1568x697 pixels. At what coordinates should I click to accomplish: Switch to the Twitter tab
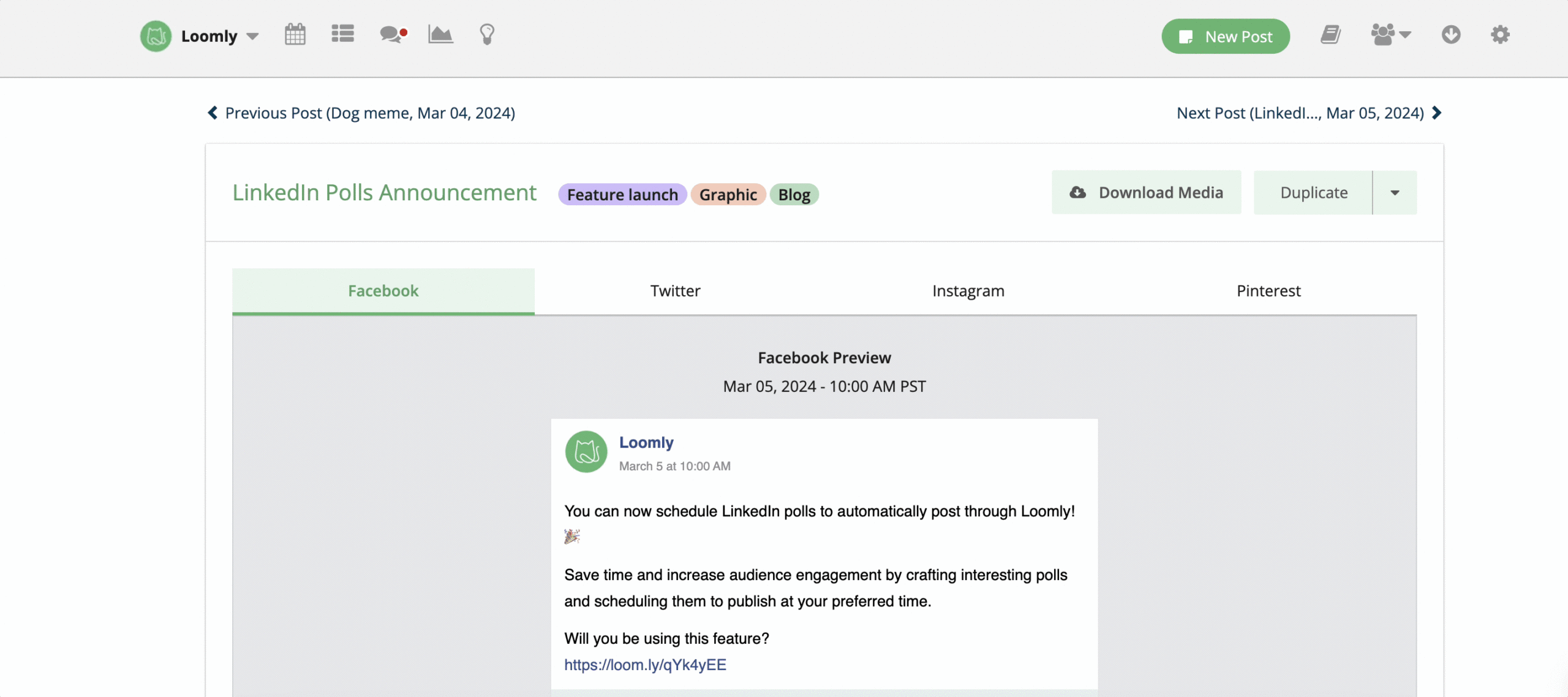pos(675,291)
